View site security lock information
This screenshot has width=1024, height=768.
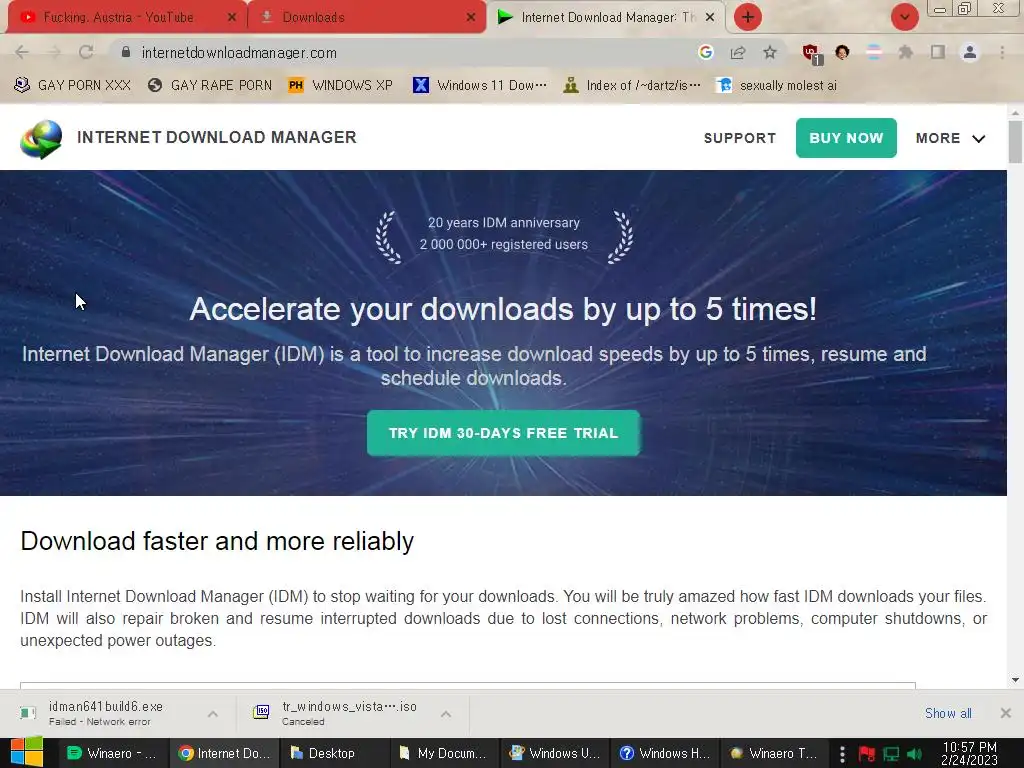click(x=126, y=52)
